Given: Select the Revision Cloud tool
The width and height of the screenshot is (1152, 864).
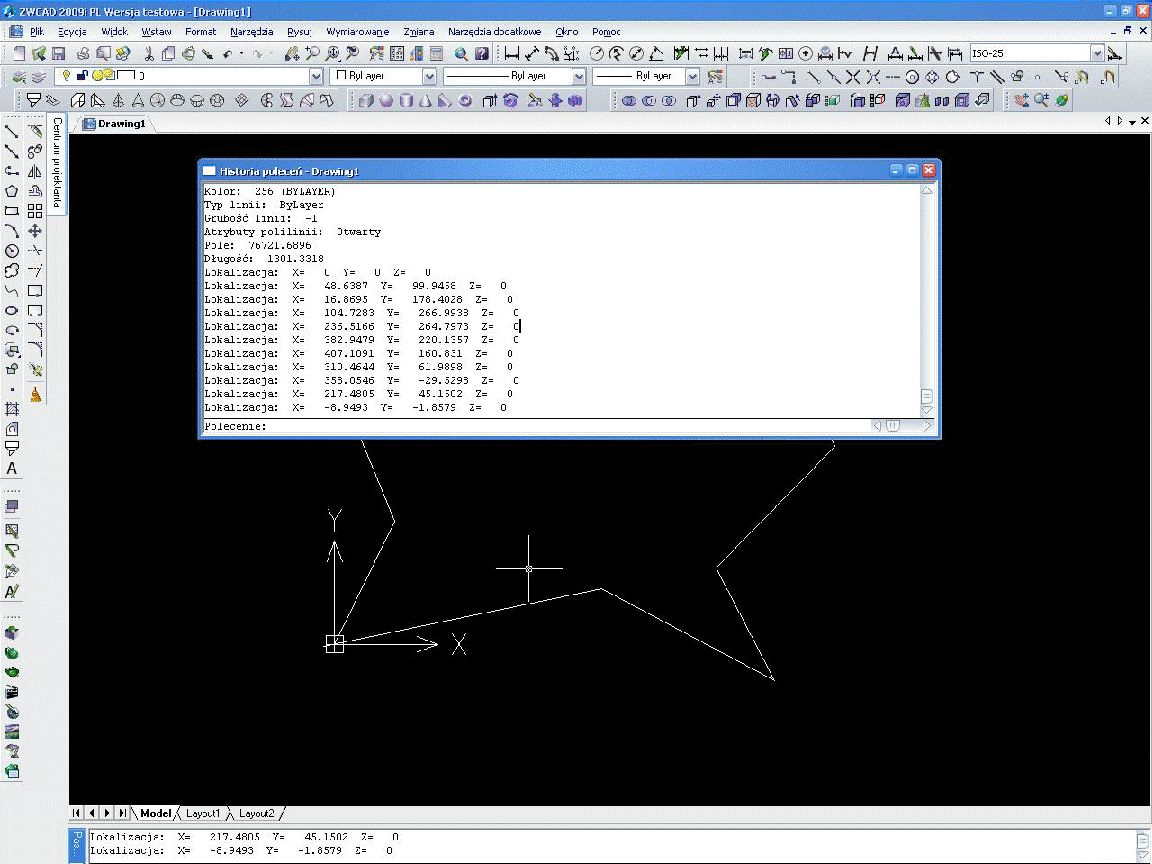Looking at the screenshot, I should tap(12, 270).
